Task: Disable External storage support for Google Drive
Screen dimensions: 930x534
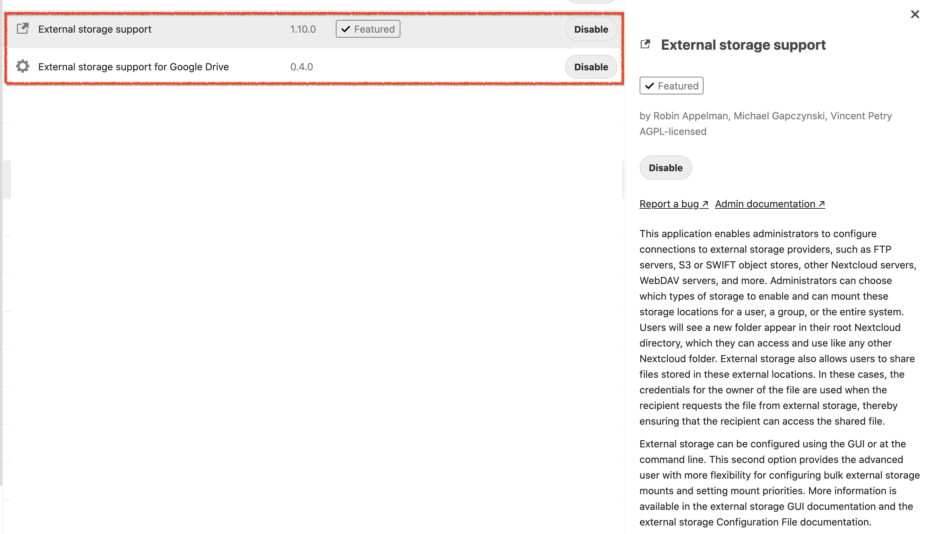Action: (590, 67)
